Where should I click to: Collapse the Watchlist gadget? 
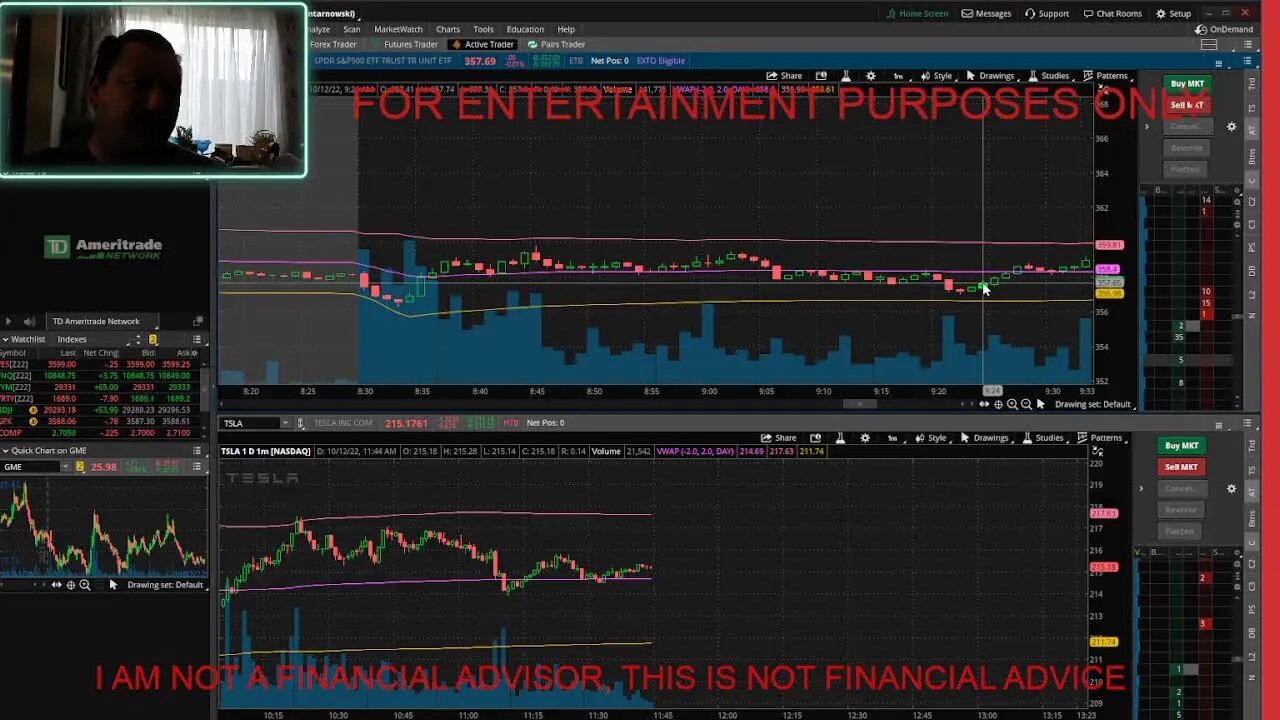tap(6, 339)
